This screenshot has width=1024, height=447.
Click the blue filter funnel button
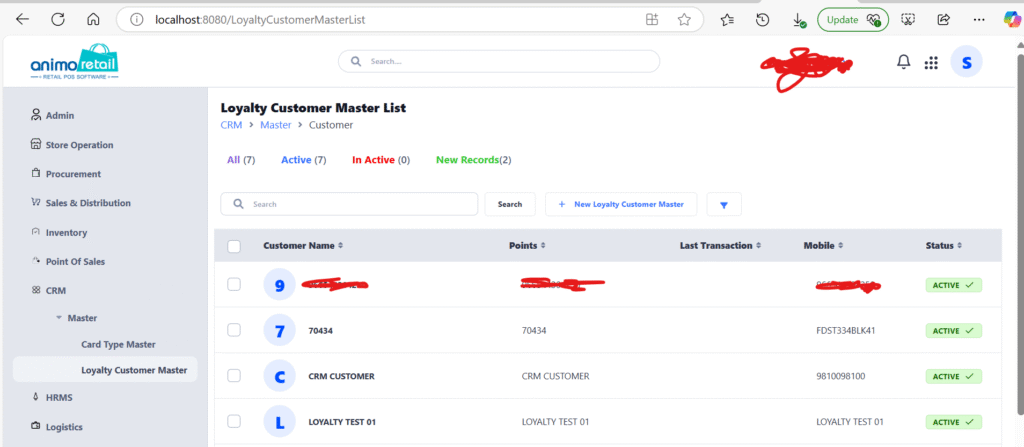click(x=724, y=204)
